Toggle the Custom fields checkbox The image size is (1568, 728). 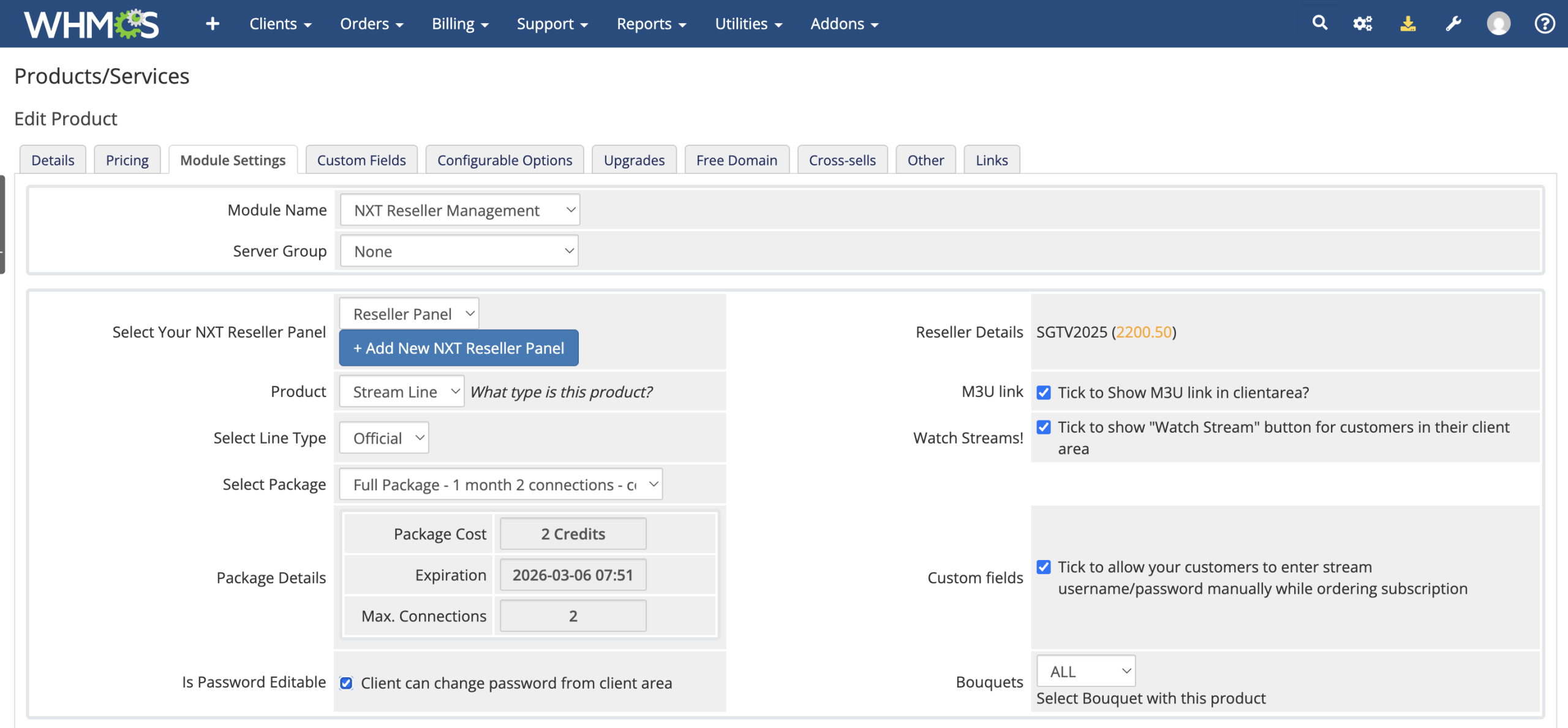click(1044, 567)
